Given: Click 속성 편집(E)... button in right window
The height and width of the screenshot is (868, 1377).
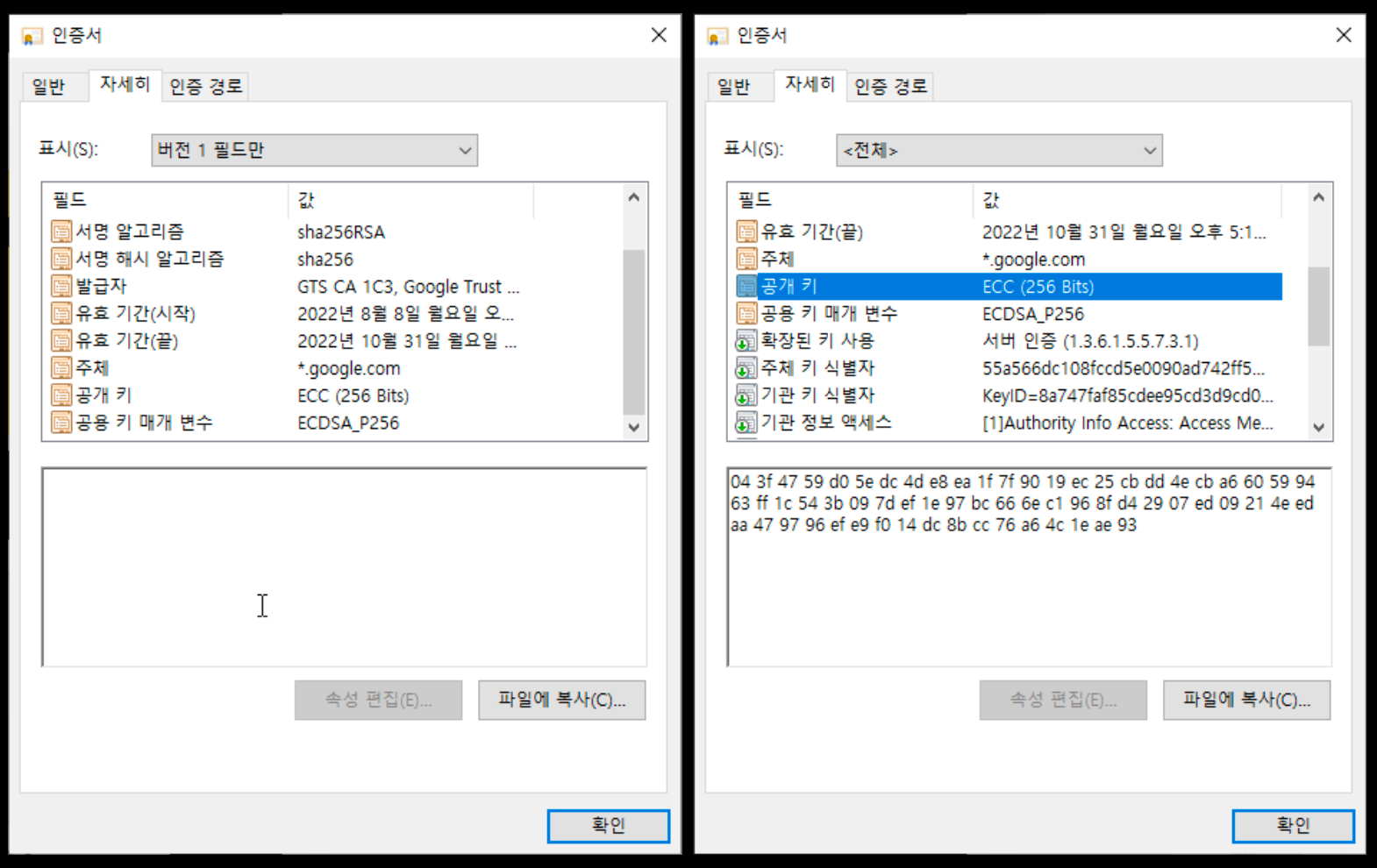Looking at the screenshot, I should click(x=1063, y=700).
